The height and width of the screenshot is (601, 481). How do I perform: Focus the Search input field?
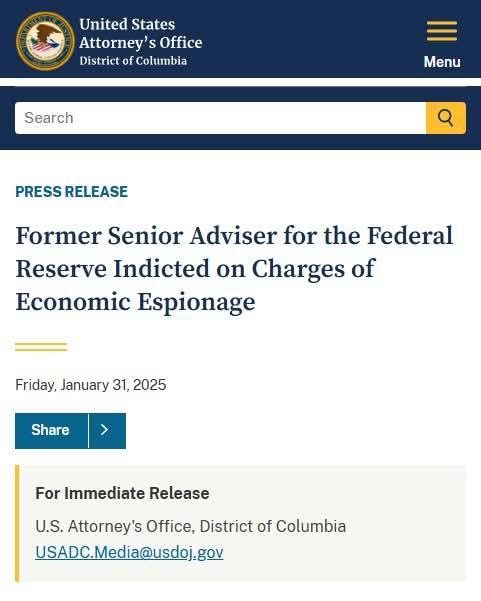click(220, 118)
